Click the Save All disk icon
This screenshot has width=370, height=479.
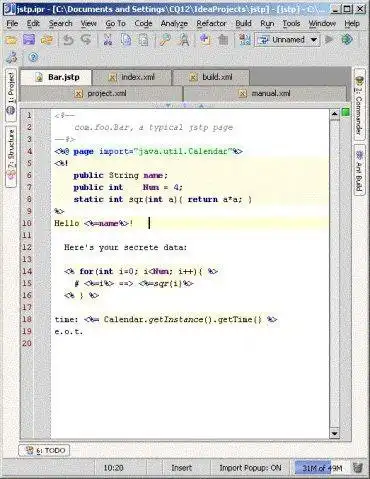[x=29, y=40]
